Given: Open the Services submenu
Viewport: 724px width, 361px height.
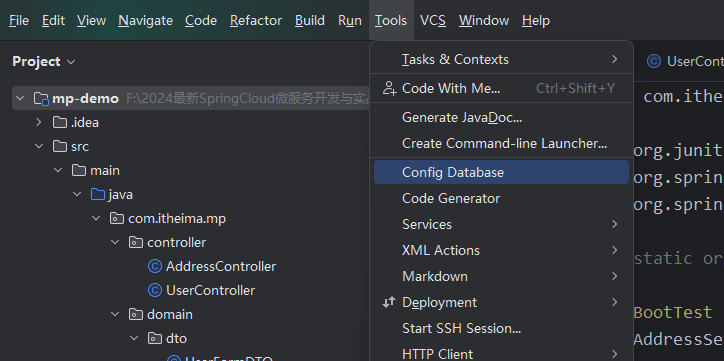Looking at the screenshot, I should tap(501, 224).
